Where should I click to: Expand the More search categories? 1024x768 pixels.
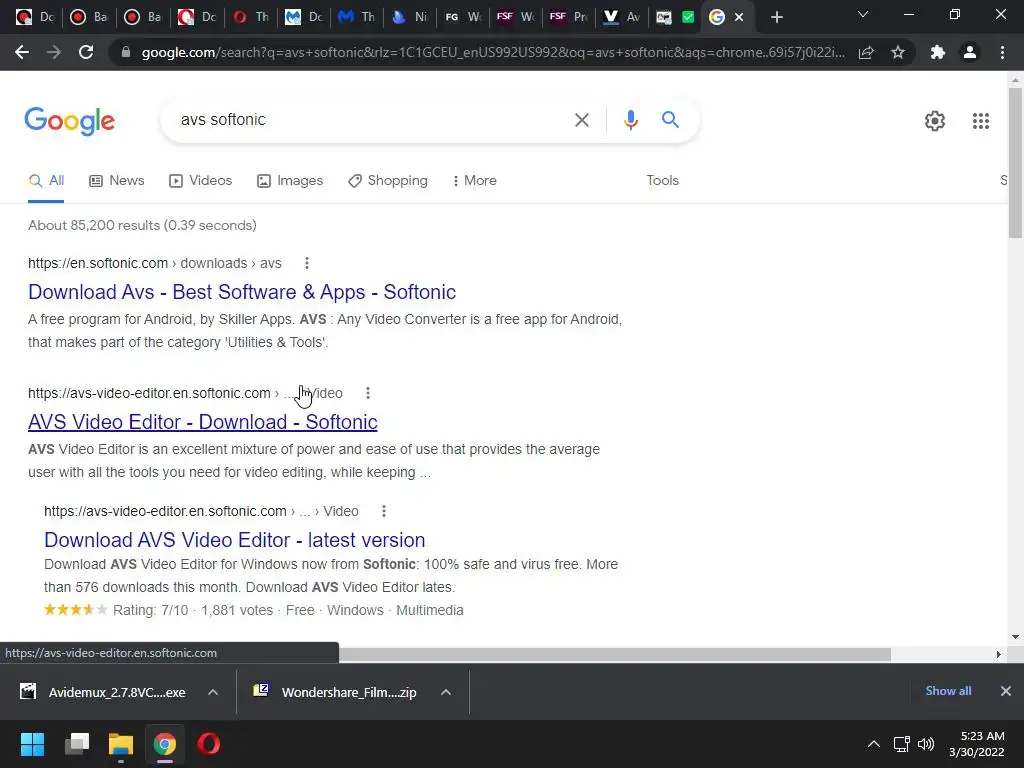pyautogui.click(x=475, y=181)
